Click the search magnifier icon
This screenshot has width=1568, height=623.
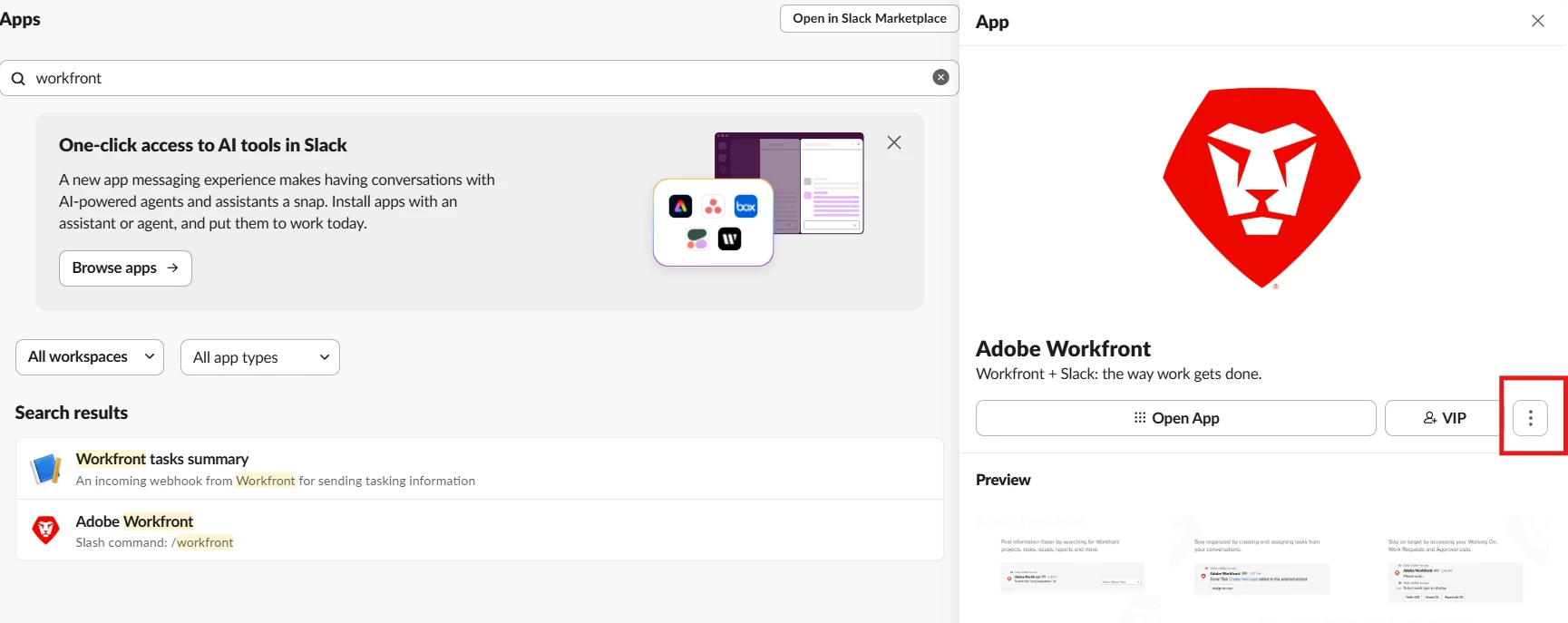pyautogui.click(x=18, y=79)
